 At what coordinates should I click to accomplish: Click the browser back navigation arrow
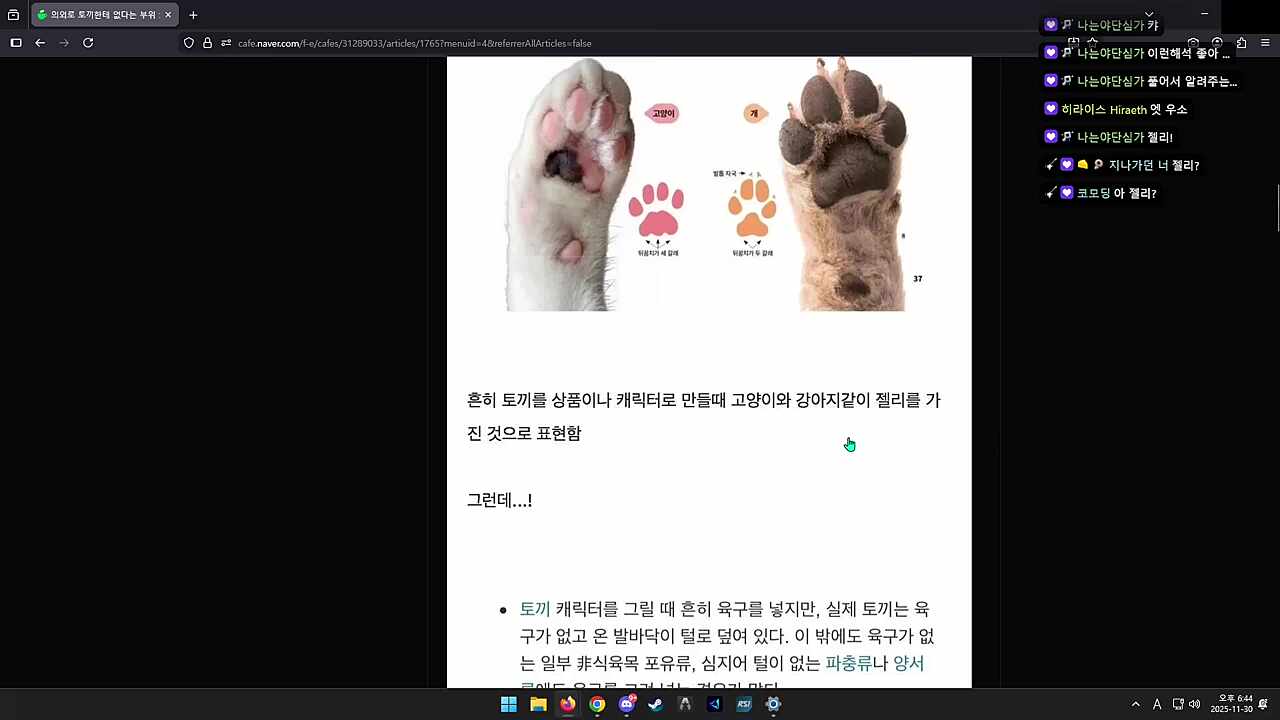point(39,43)
